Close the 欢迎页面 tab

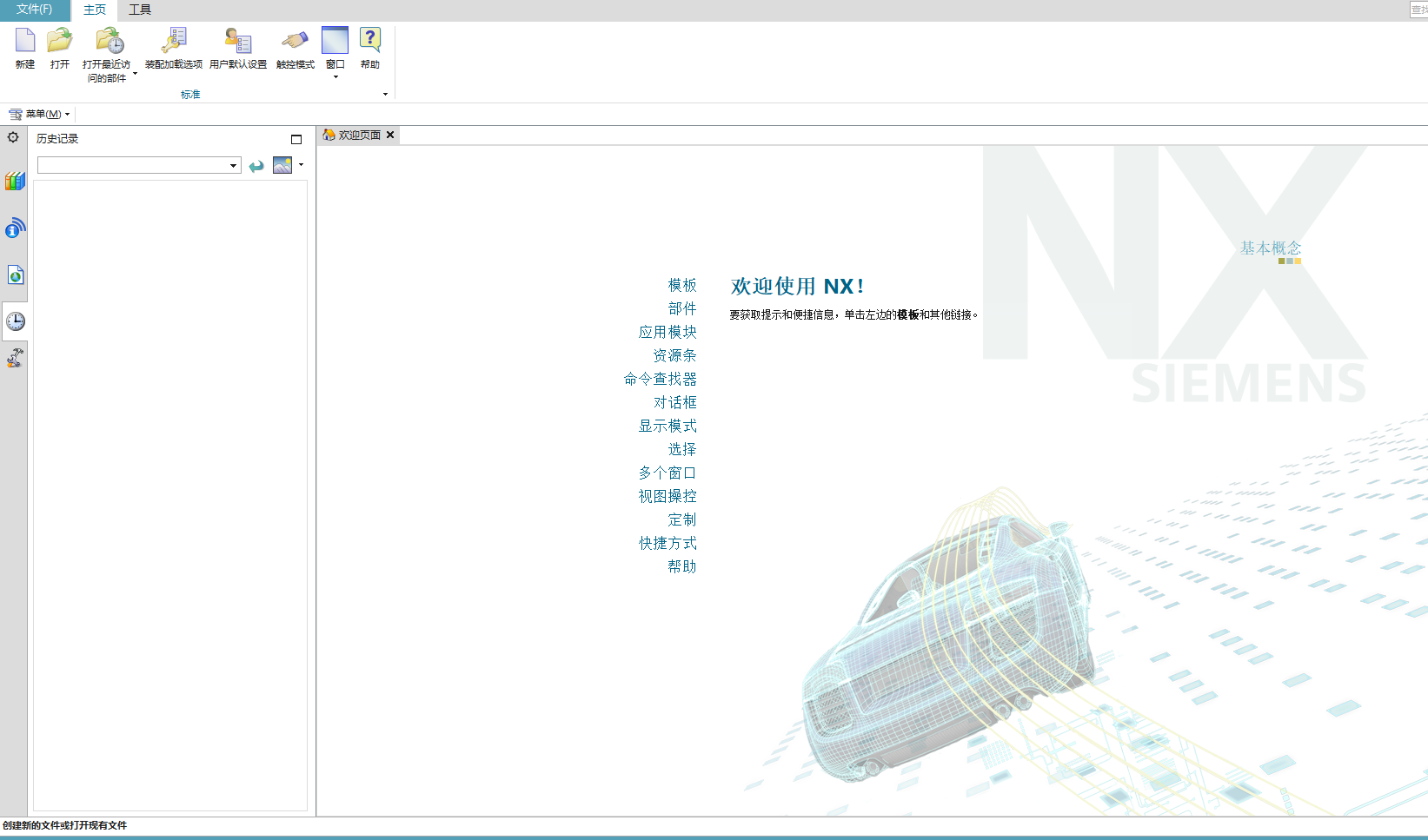point(390,135)
